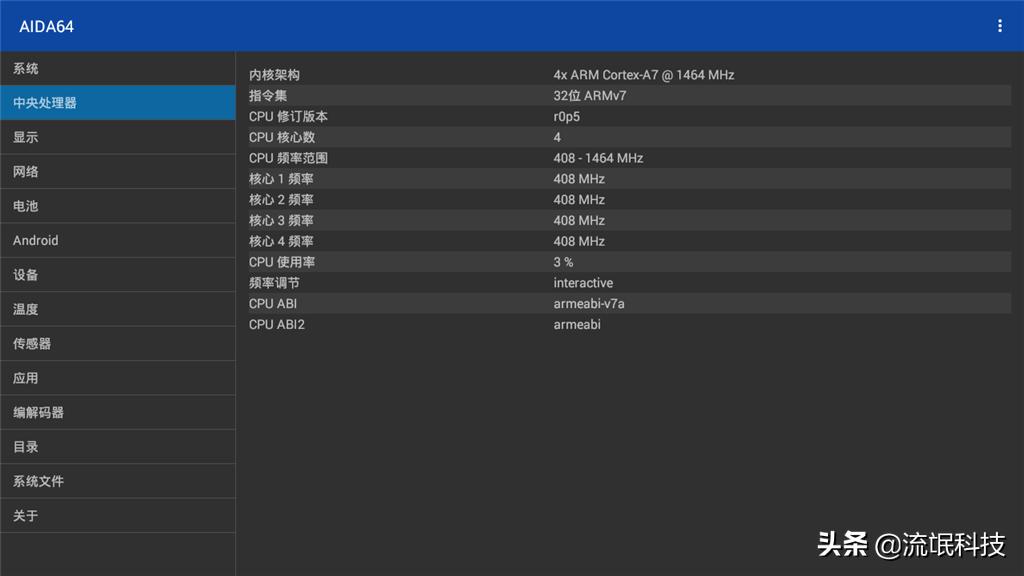This screenshot has height=576, width=1024.
Task: Open the 设备 (Devices) section
Action: [x=118, y=274]
